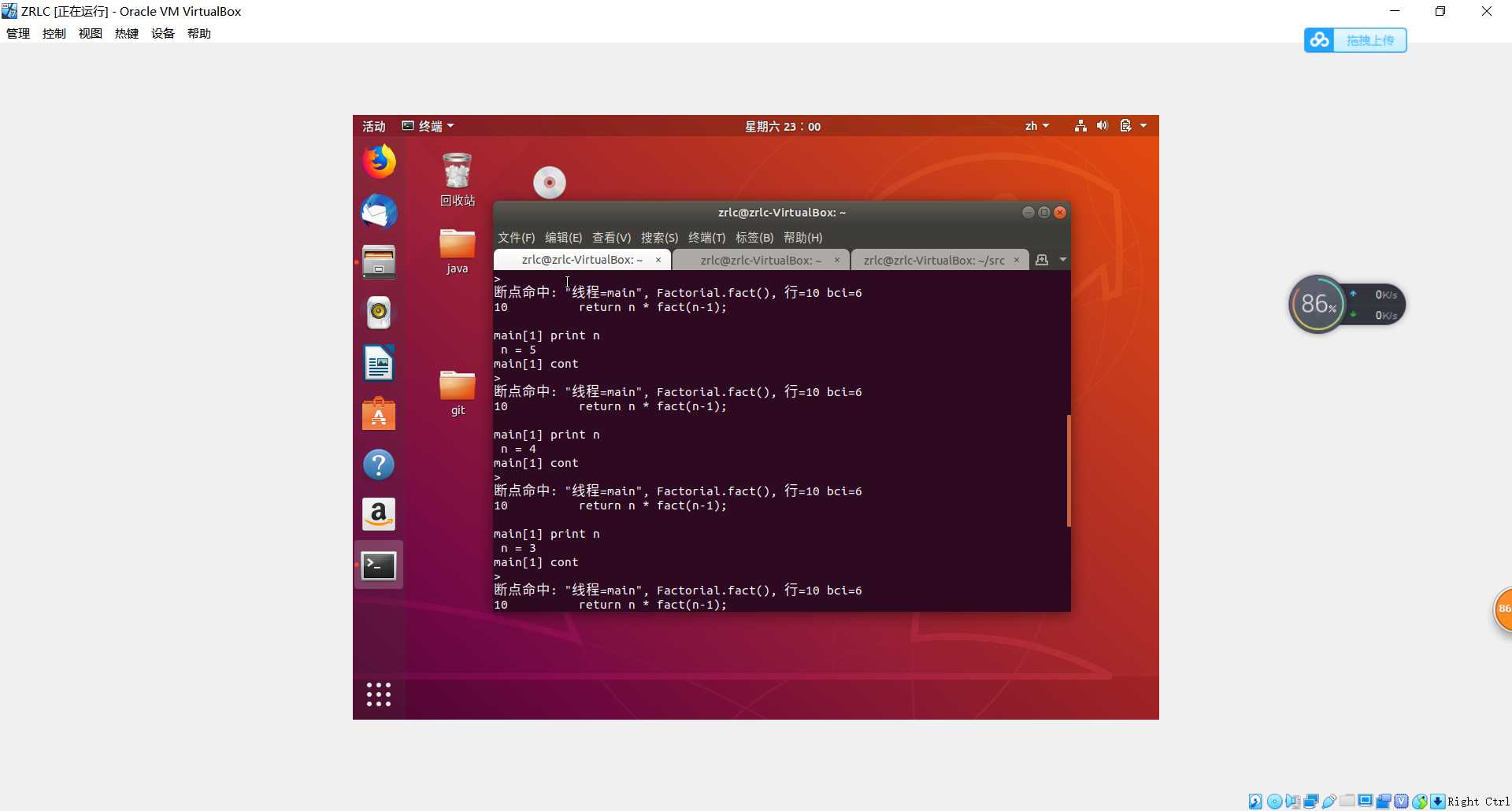This screenshot has width=1512, height=811.
Task: Open the Amazon launcher in dock
Action: pos(379,514)
